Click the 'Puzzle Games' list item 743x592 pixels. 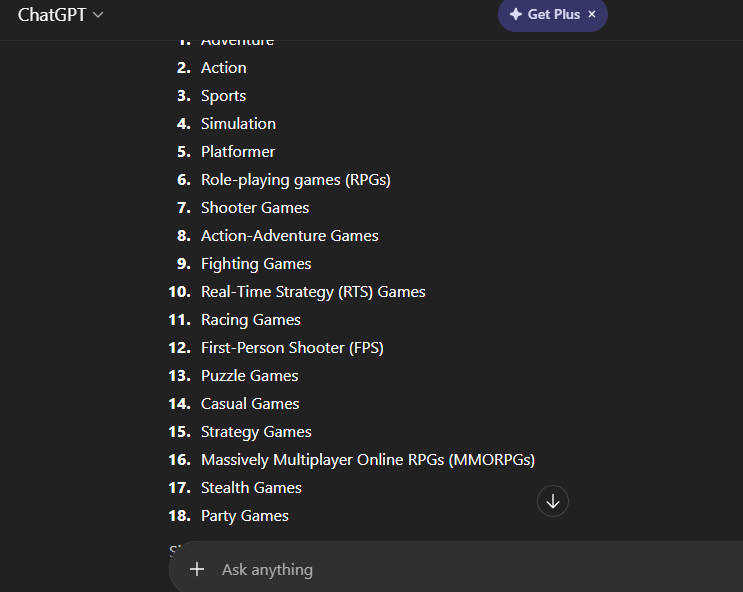click(x=250, y=376)
